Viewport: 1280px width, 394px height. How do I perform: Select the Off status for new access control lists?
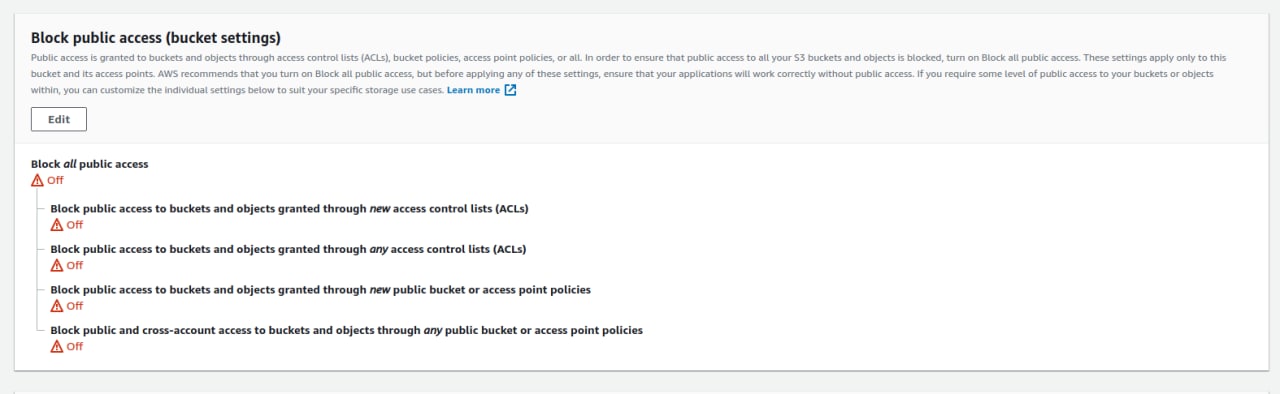(74, 225)
